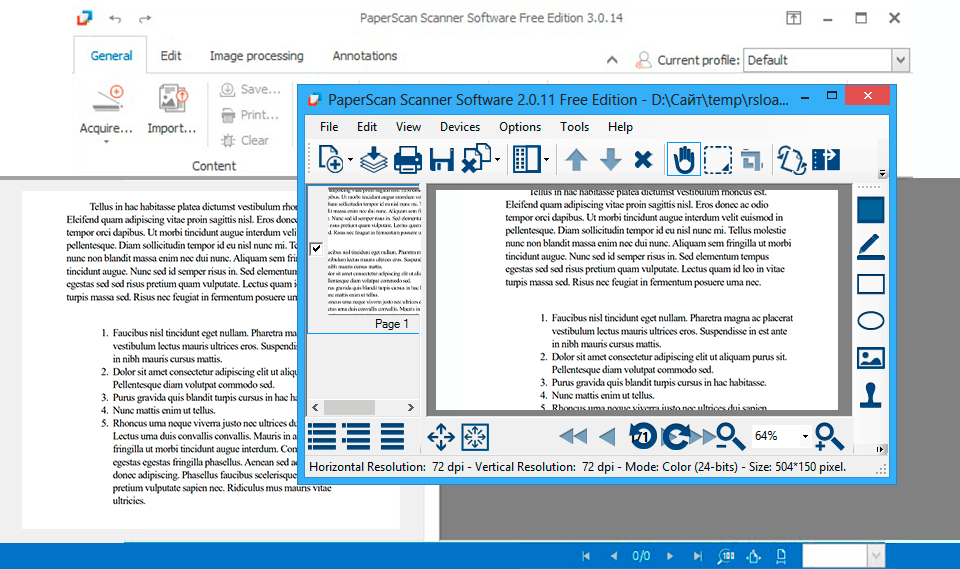Open the Annotations ribbon tab
Screen dimensions: 960x569
click(365, 56)
